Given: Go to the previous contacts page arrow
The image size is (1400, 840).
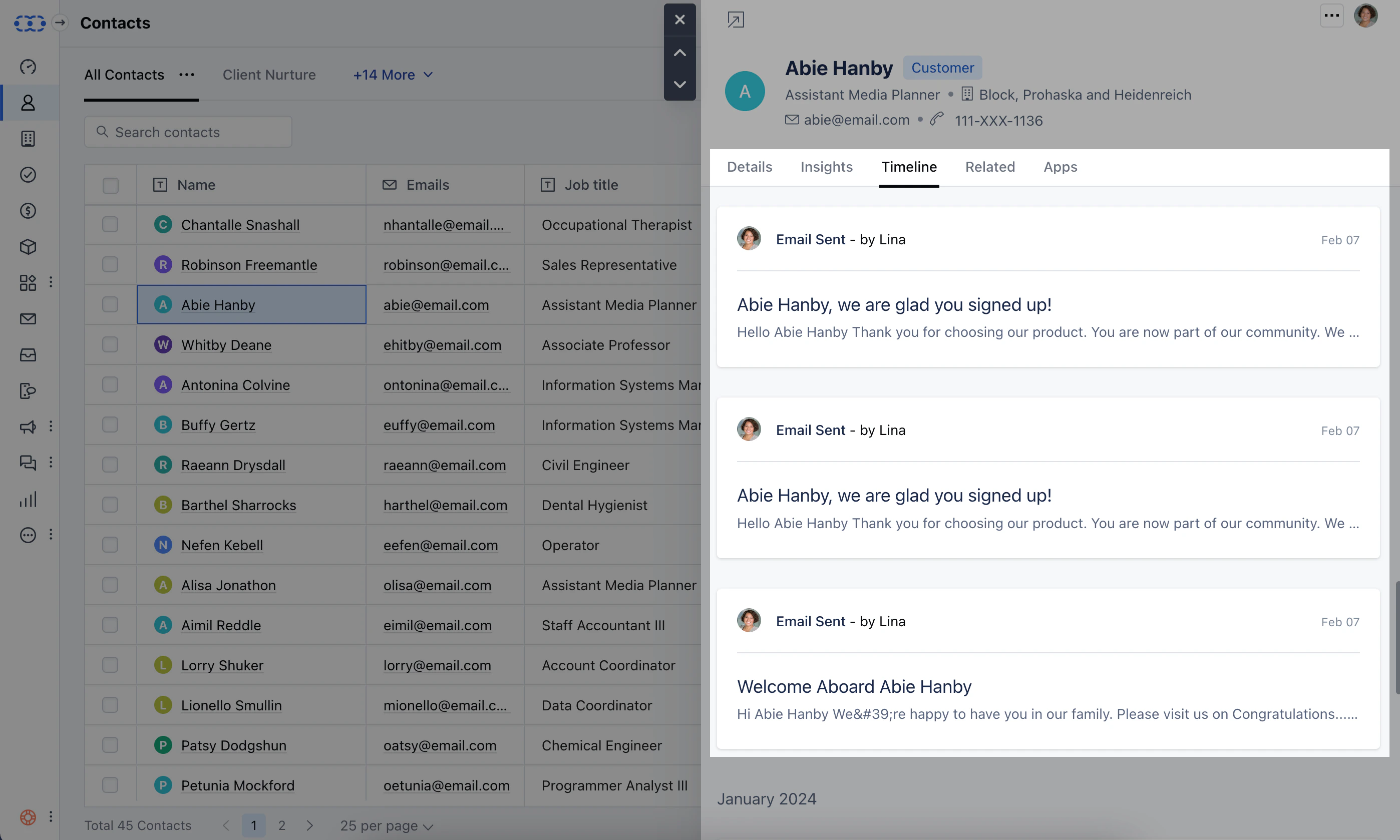Looking at the screenshot, I should 226,826.
